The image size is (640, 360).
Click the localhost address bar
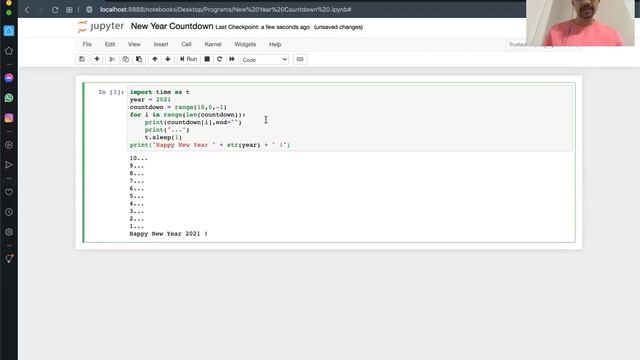point(225,9)
